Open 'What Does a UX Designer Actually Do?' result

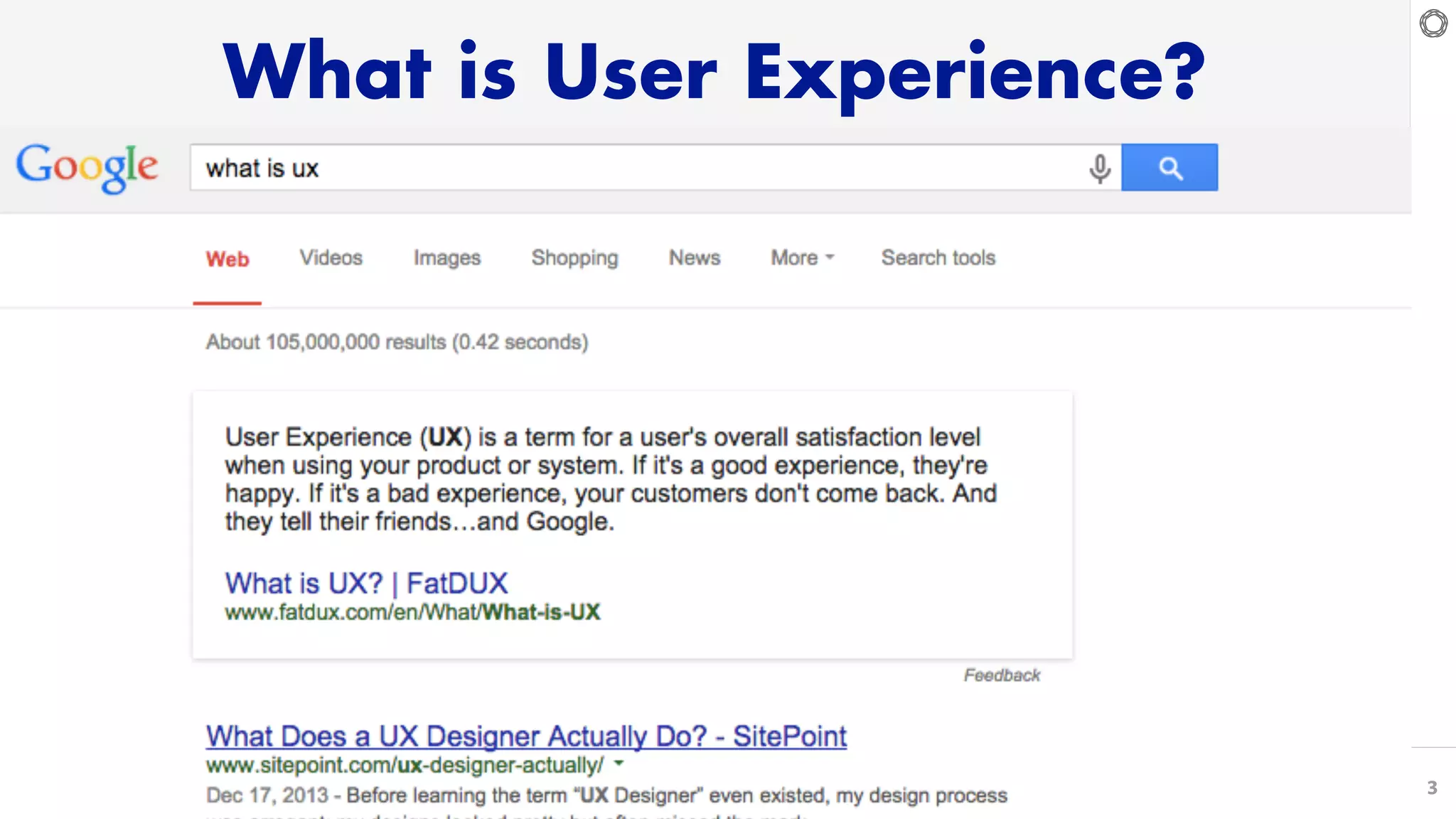[x=526, y=737]
